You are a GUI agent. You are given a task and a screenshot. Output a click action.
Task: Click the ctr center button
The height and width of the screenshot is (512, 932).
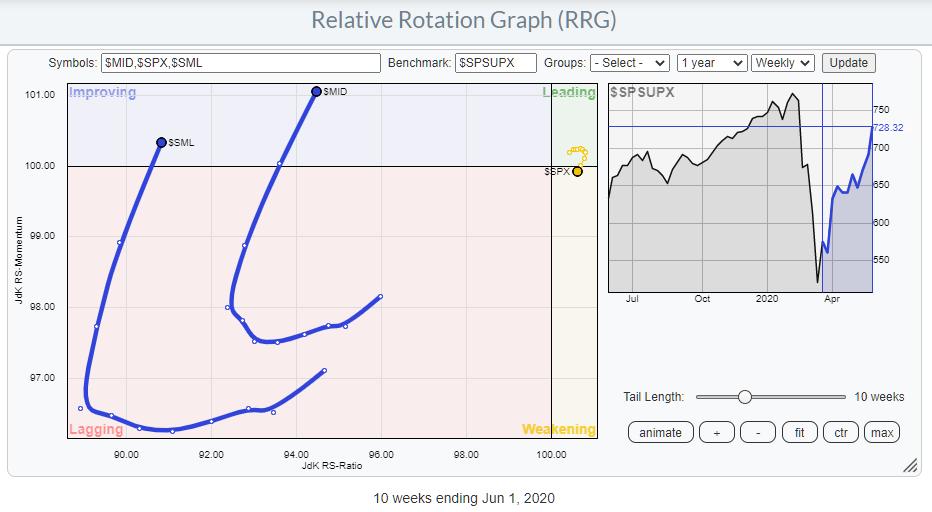(x=841, y=432)
